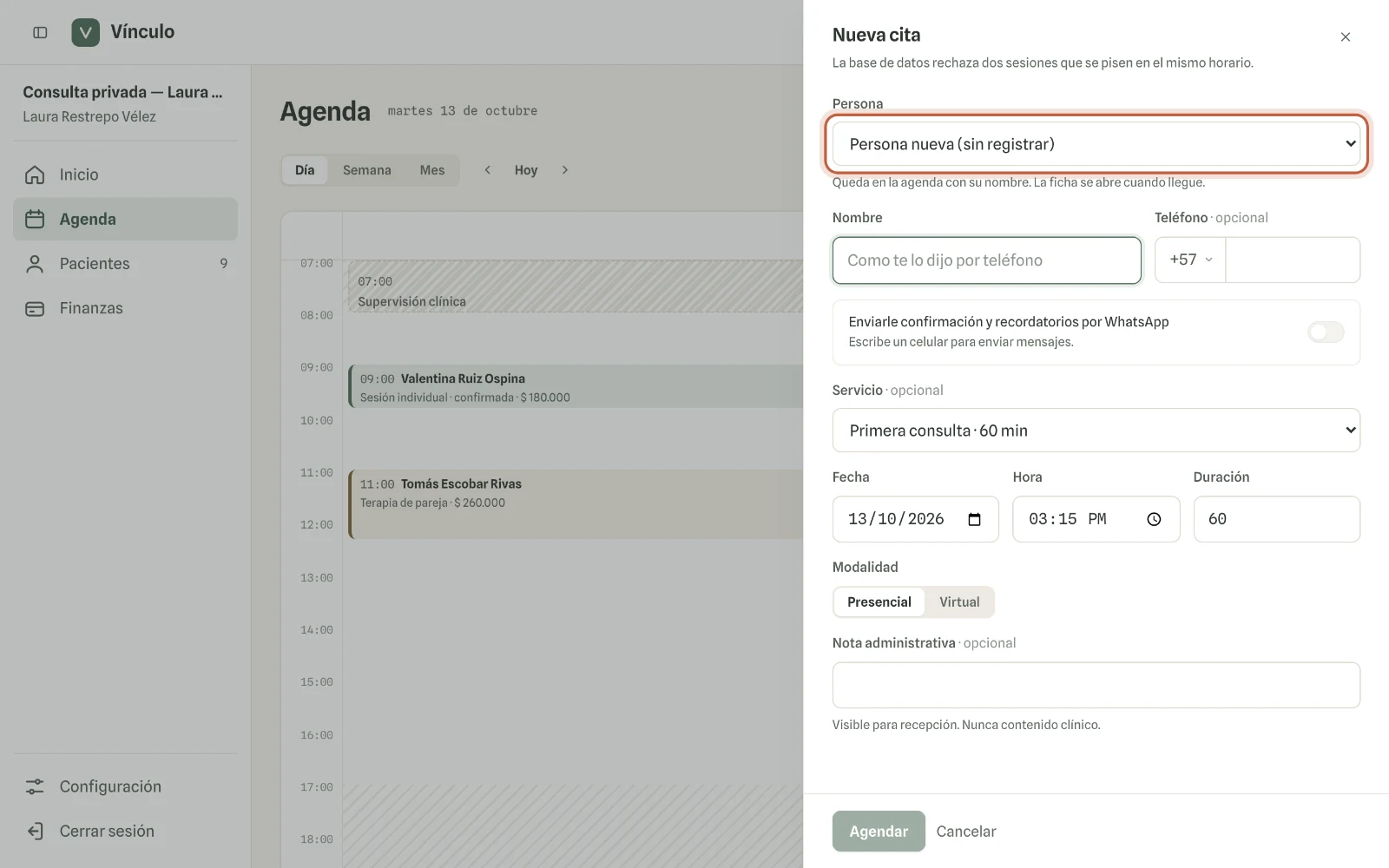Click the Vínculo logo icon
Screen dimensions: 1389x868
pos(85,32)
